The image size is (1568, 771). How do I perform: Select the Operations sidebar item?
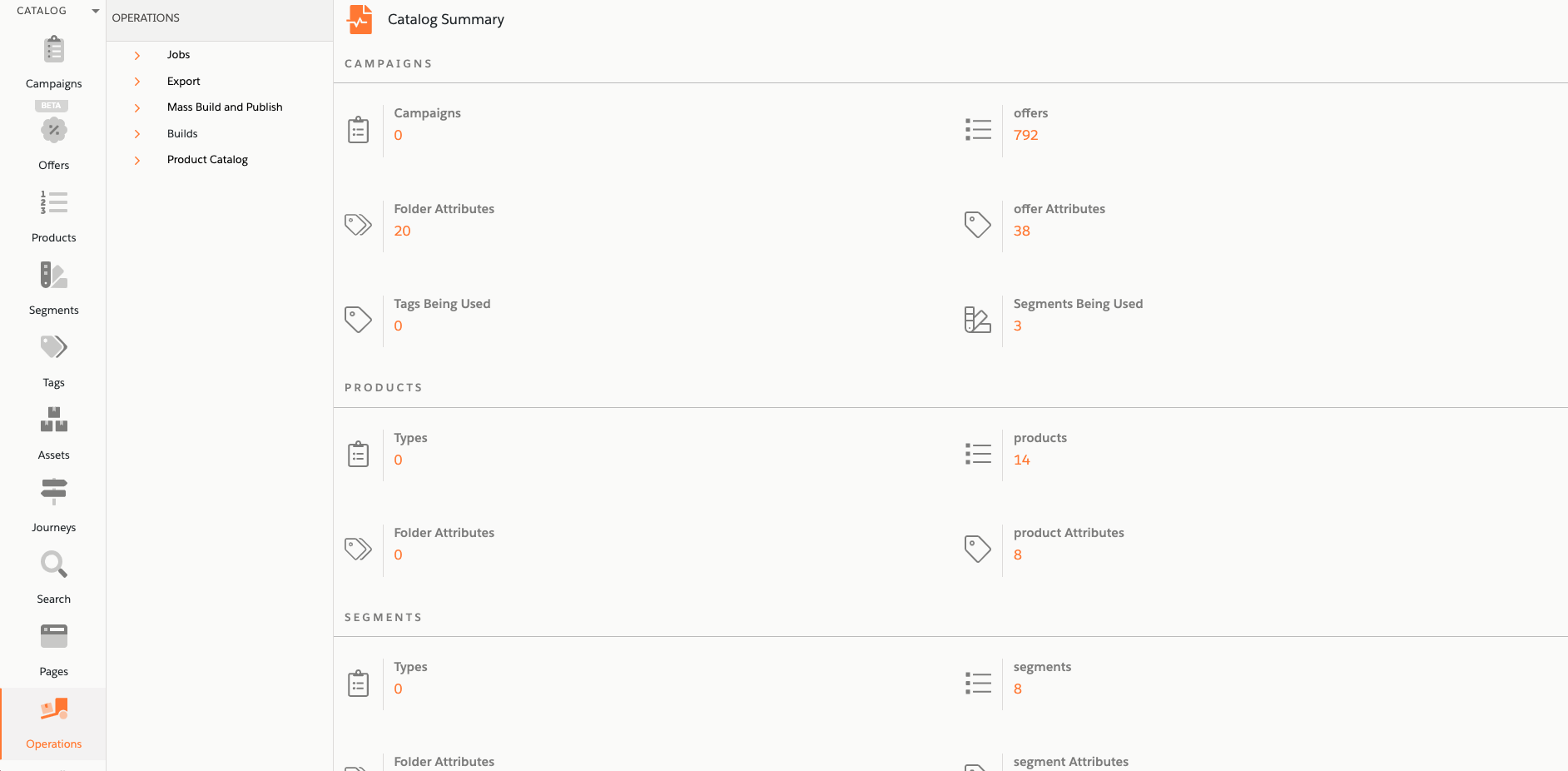[x=54, y=724]
